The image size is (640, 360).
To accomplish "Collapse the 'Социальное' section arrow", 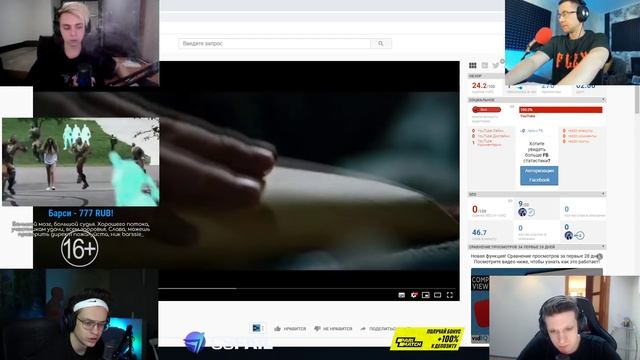I will (603, 100).
